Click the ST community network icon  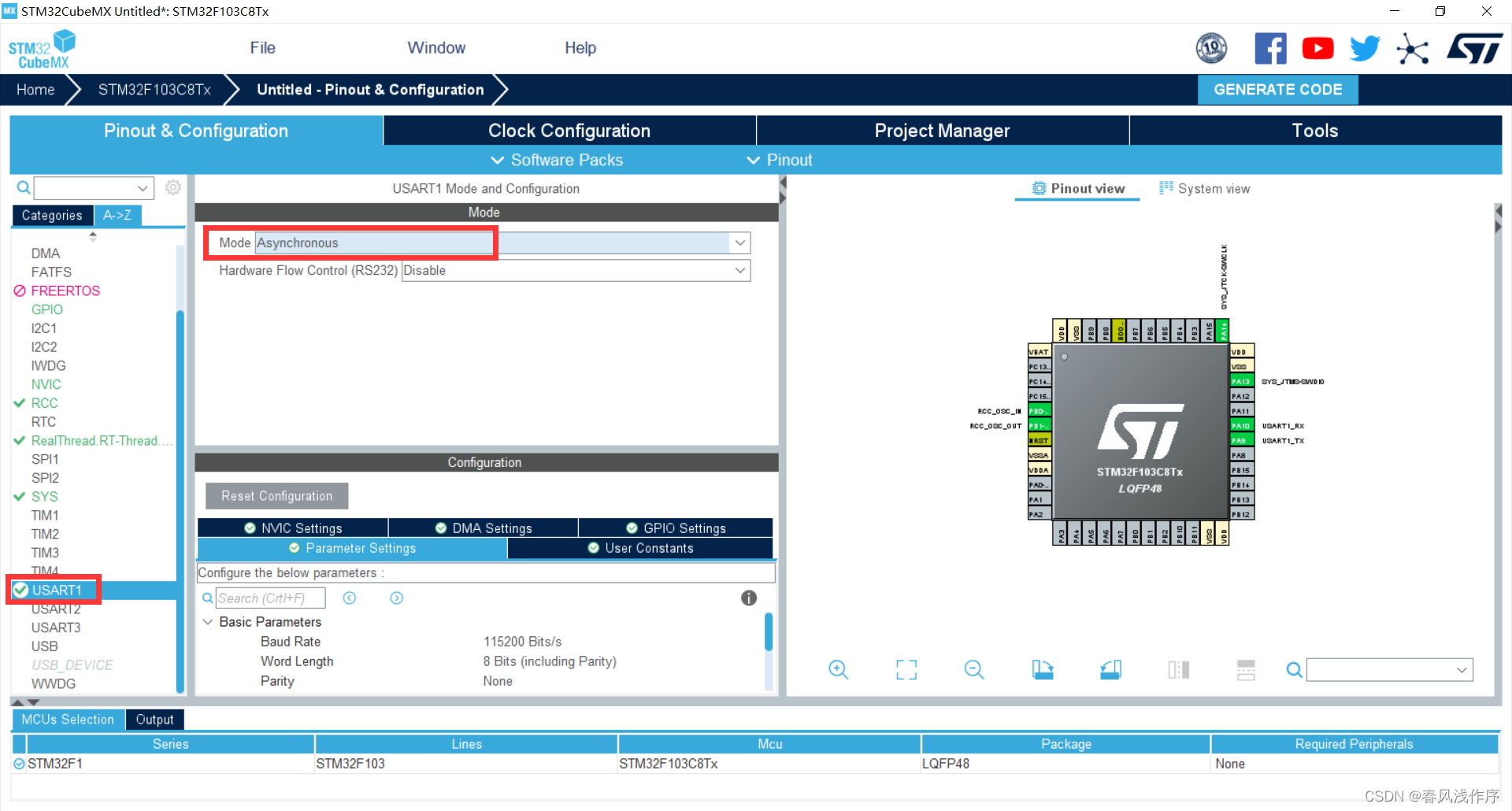pyautogui.click(x=1412, y=49)
